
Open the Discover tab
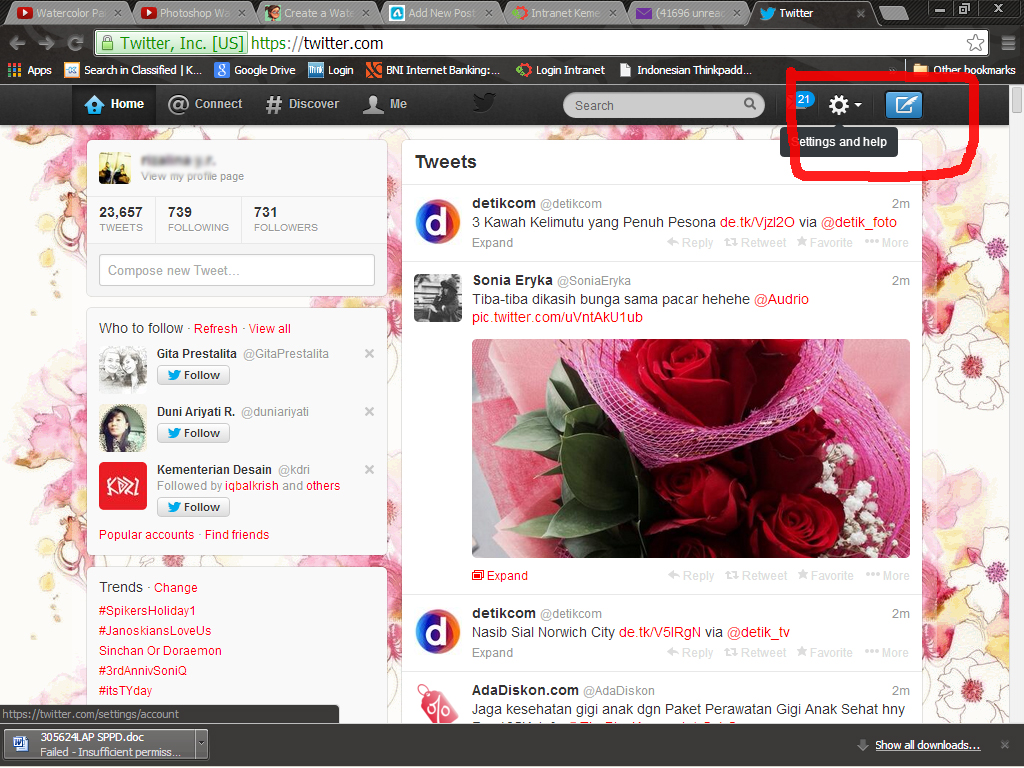click(x=302, y=104)
